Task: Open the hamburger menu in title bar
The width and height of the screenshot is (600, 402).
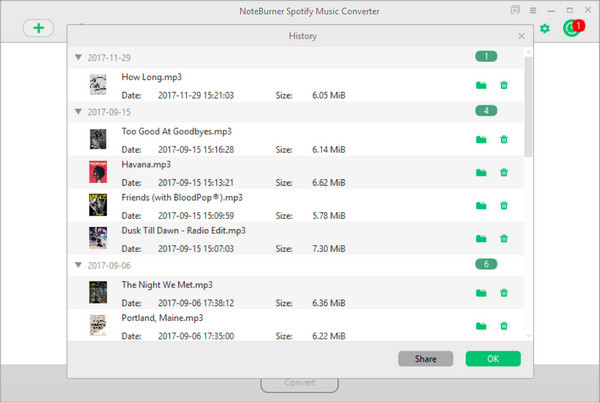Action: 533,11
